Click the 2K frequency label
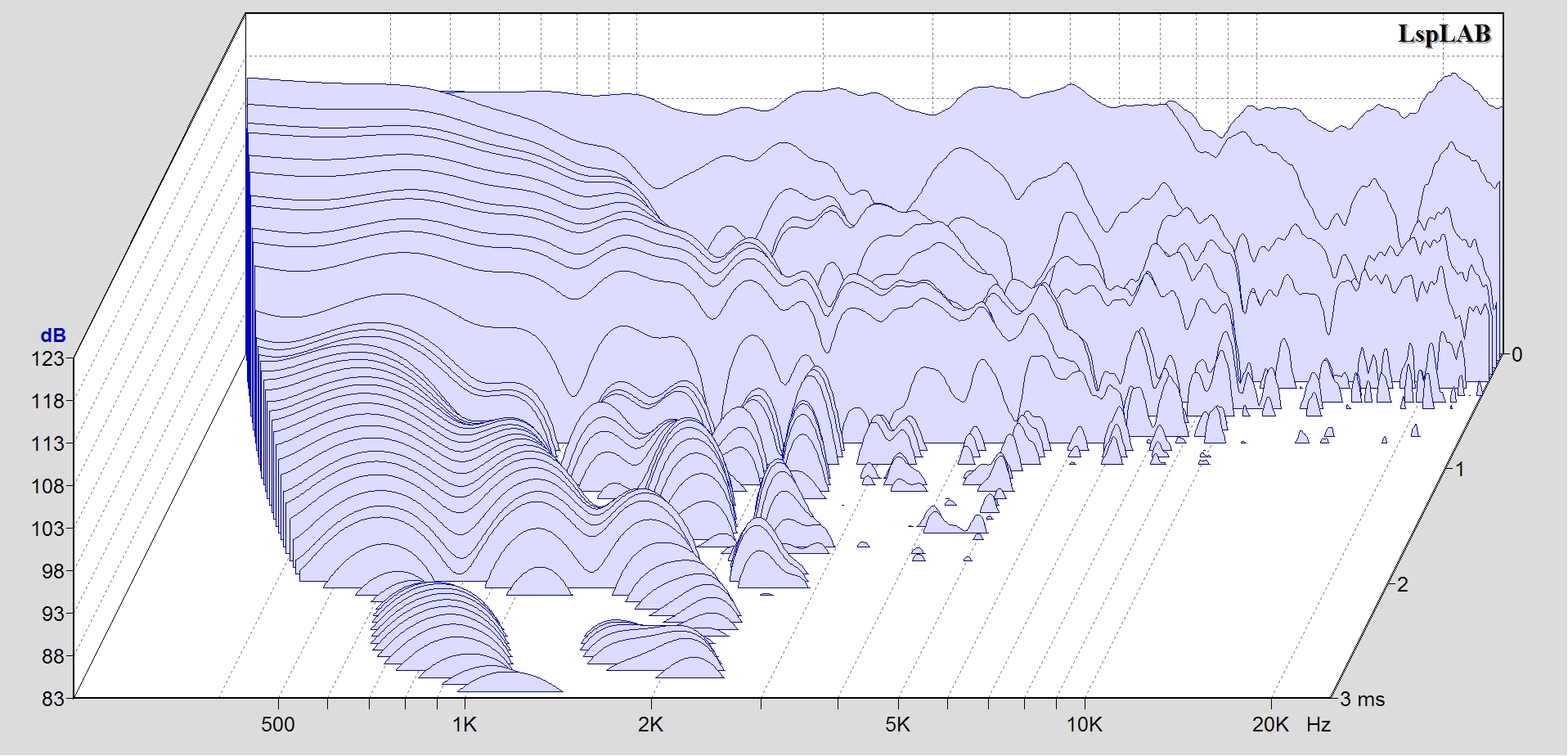The height and width of the screenshot is (756, 1568). click(651, 725)
